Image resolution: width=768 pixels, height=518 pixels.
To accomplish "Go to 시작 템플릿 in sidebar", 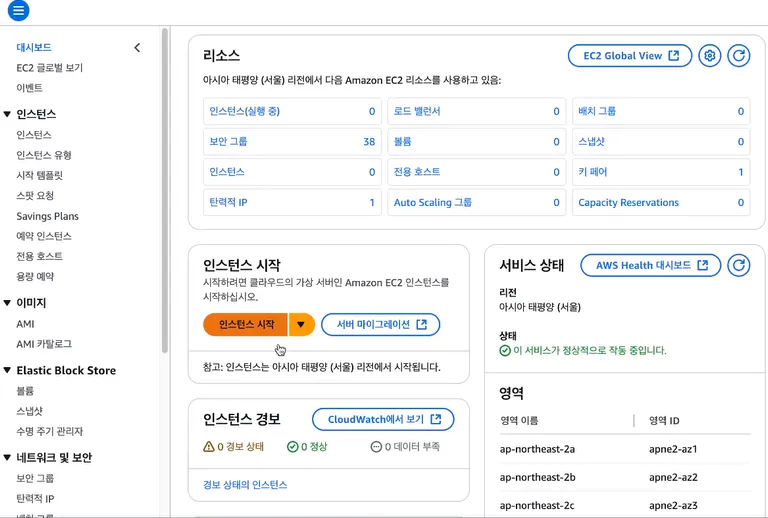I will 40,175.
